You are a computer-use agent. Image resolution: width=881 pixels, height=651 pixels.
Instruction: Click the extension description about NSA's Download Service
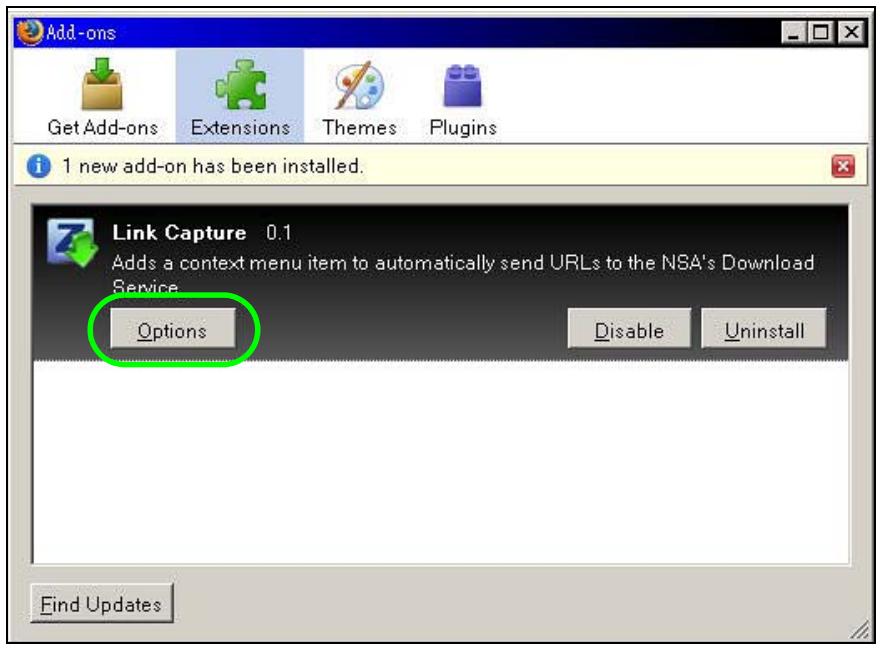pyautogui.click(x=463, y=274)
